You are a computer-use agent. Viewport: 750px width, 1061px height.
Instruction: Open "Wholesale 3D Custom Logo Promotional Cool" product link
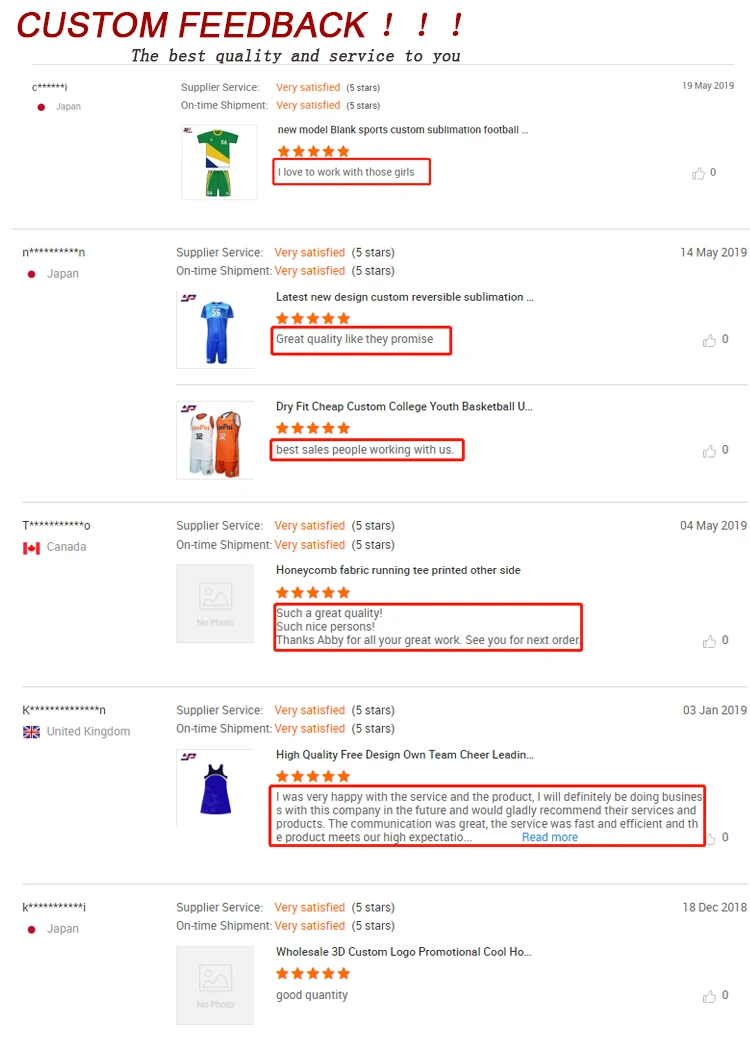[404, 952]
